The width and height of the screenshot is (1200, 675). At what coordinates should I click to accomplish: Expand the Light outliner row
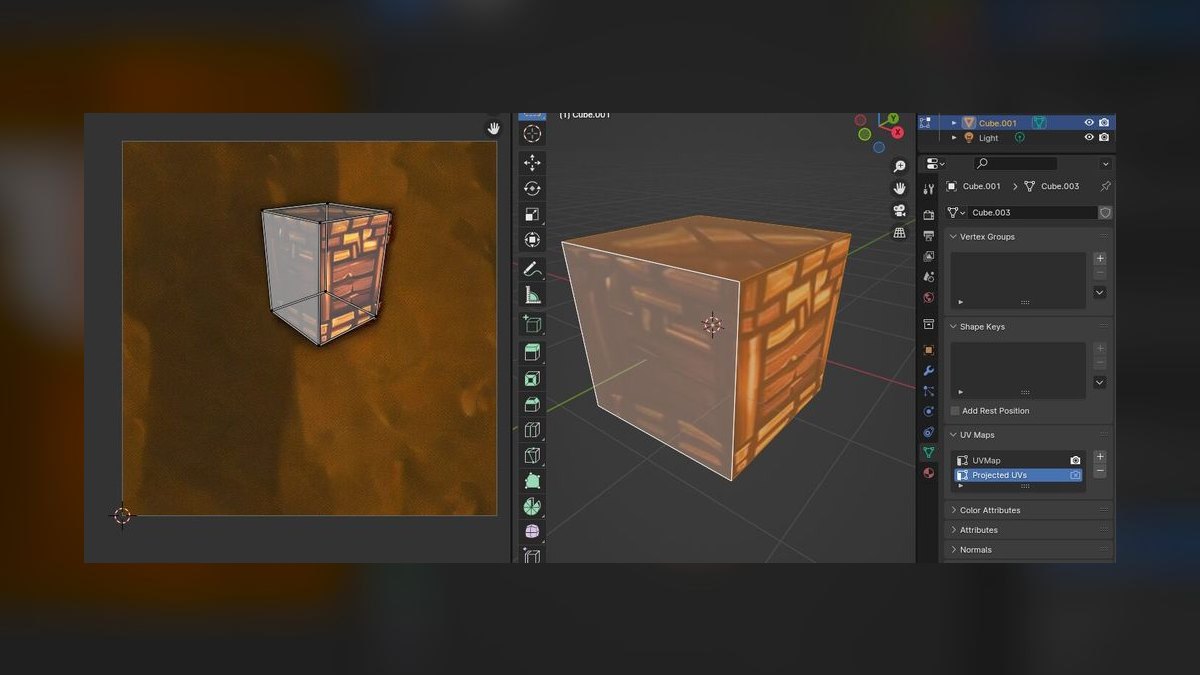pos(954,138)
